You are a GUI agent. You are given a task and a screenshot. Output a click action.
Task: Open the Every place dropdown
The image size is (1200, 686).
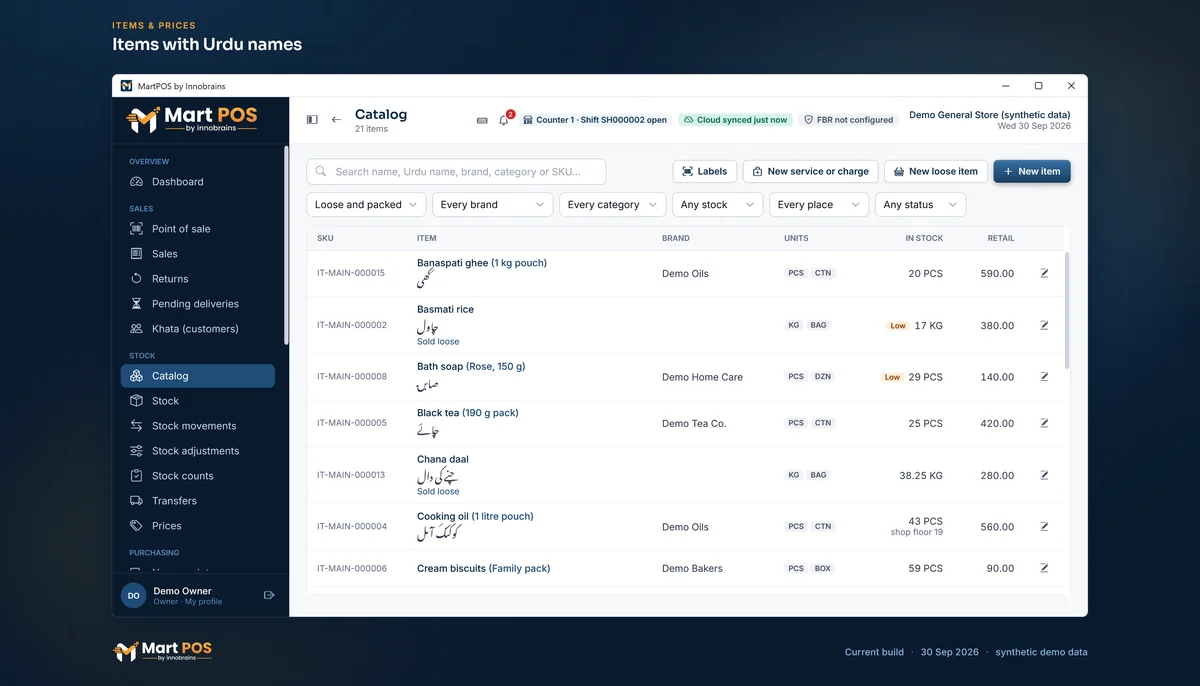pyautogui.click(x=819, y=204)
